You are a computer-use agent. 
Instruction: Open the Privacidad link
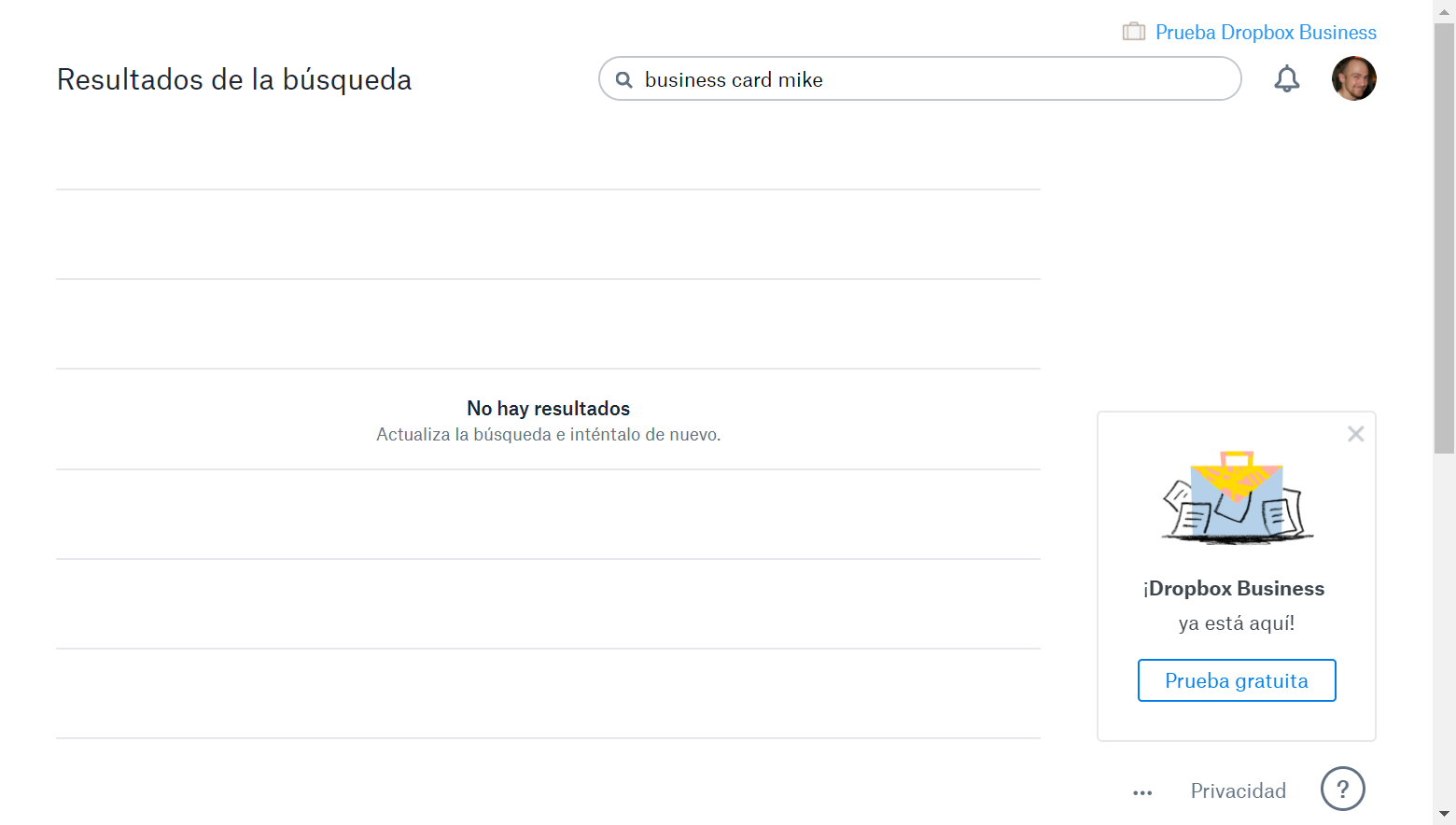[1238, 791]
